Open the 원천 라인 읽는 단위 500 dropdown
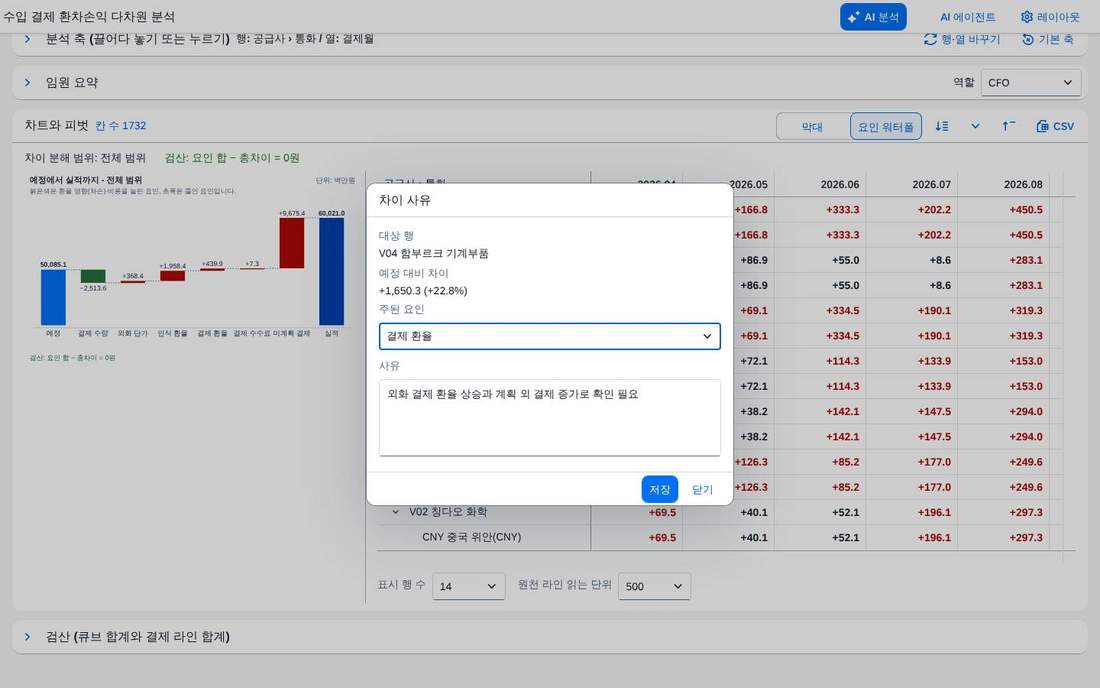Screen dimensions: 1100x688 click(654, 586)
